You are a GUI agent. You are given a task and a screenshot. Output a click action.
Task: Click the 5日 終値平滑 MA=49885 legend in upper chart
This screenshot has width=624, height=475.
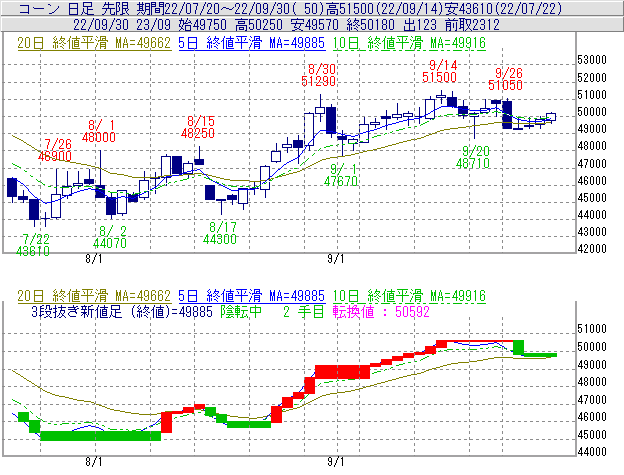251,43
